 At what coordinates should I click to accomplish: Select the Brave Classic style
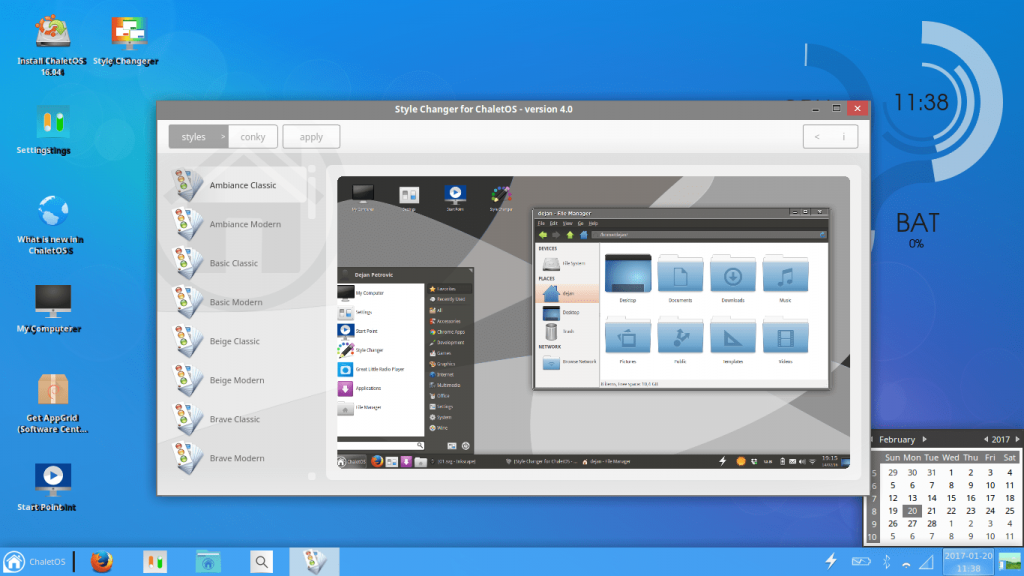238,419
